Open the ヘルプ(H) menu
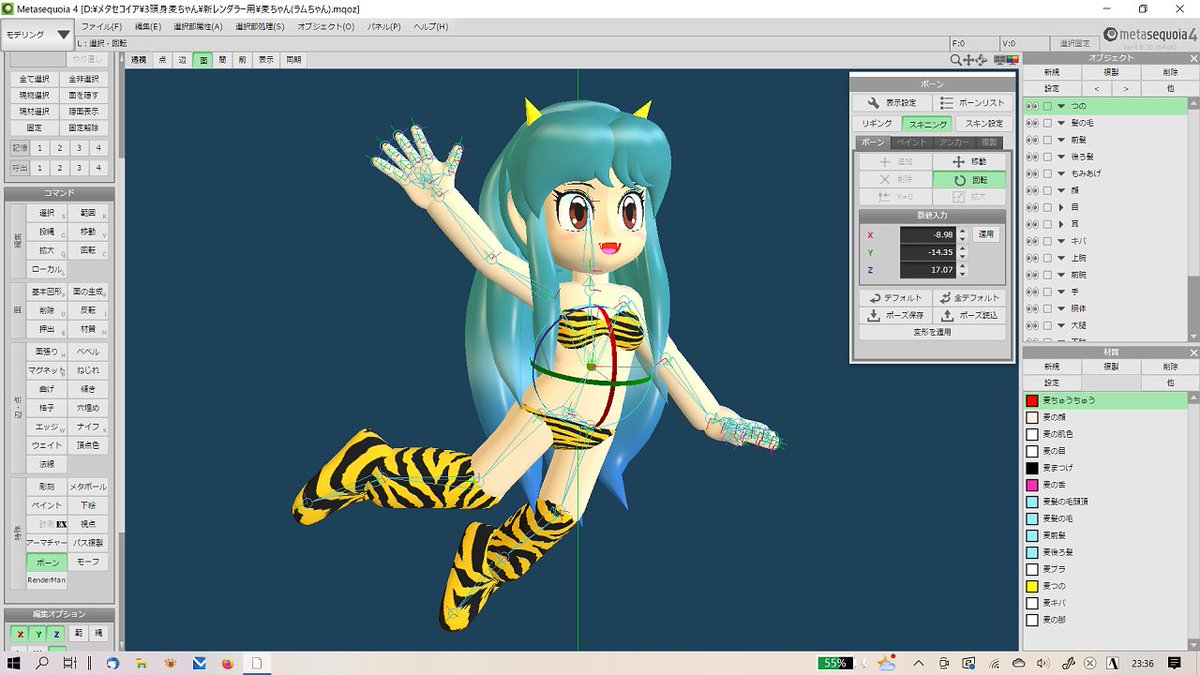Viewport: 1200px width, 675px height. [431, 26]
